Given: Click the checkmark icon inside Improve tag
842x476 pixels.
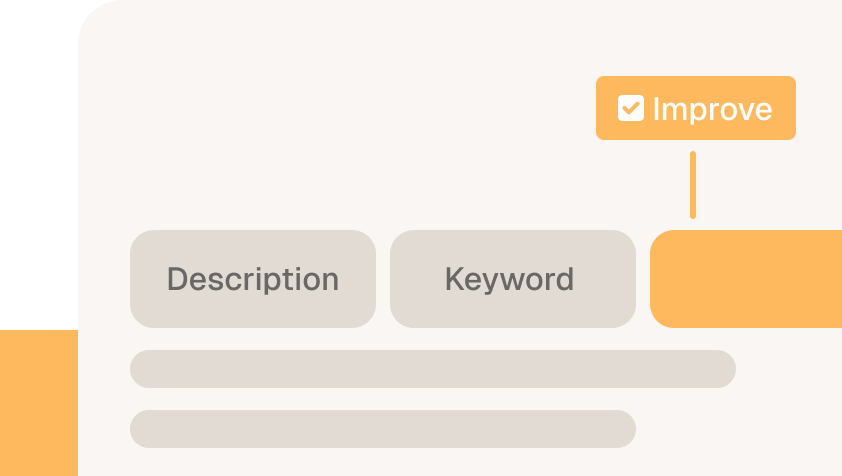Looking at the screenshot, I should point(630,108).
